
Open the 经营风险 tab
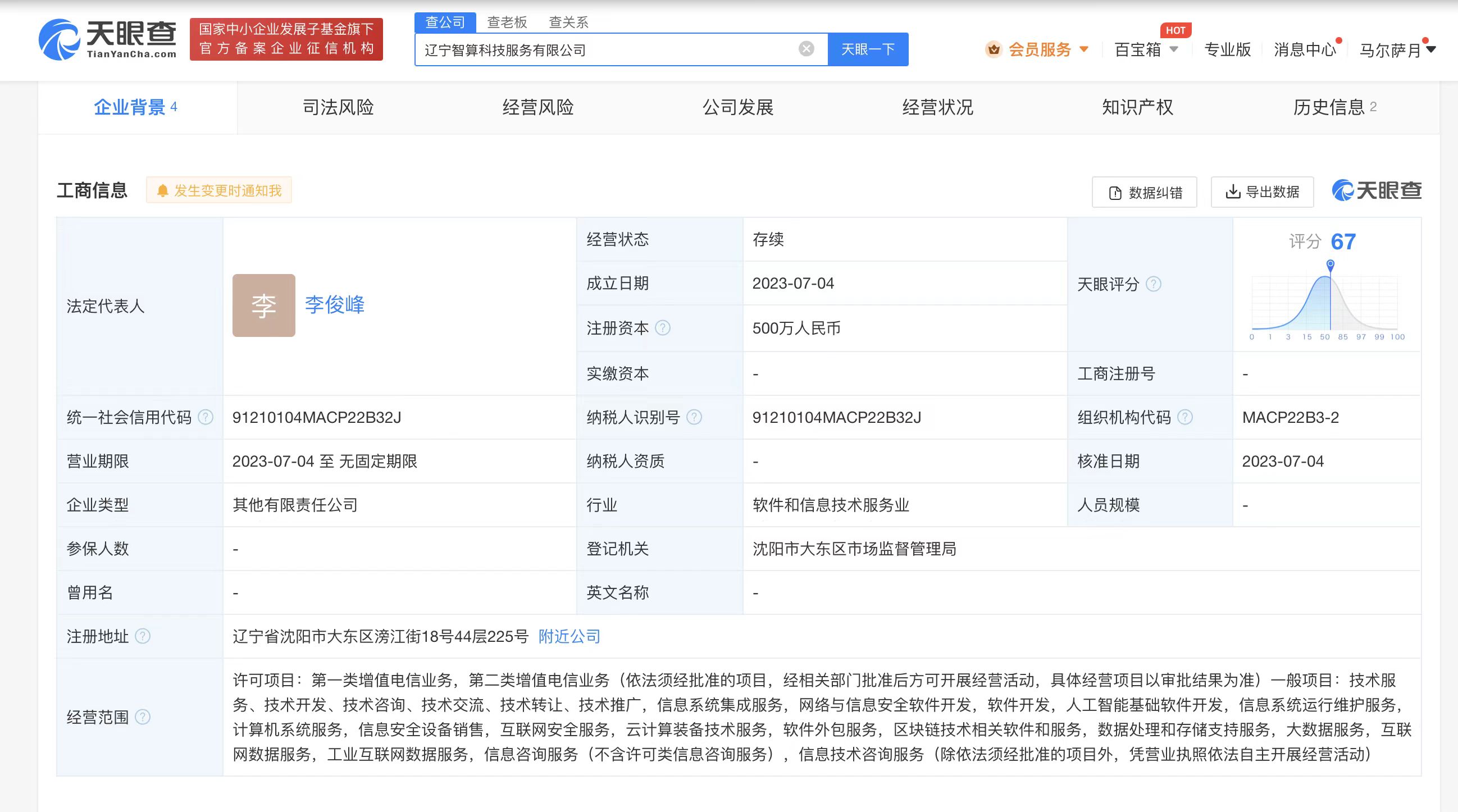click(x=537, y=107)
